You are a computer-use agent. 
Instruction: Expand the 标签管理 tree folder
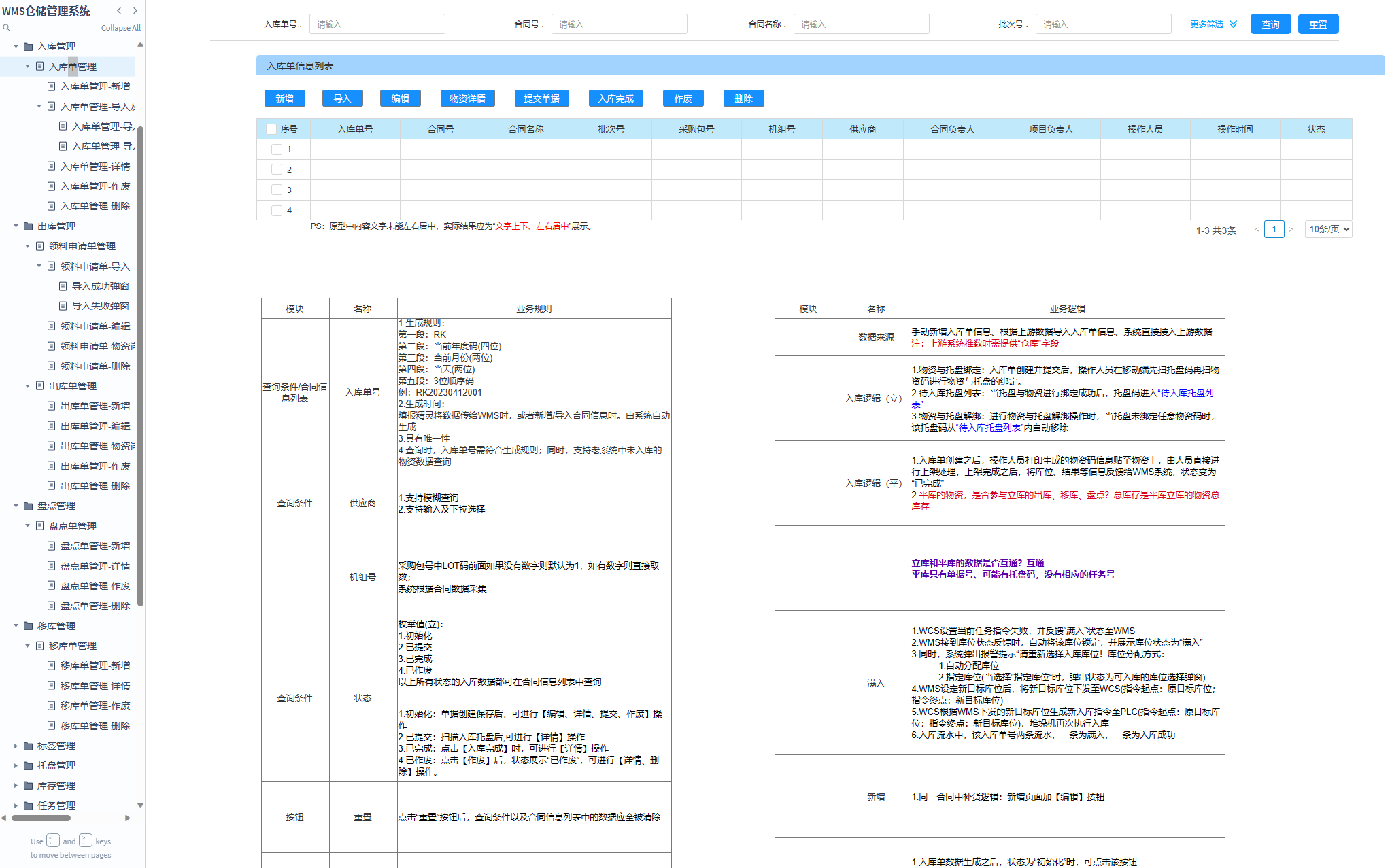[16, 746]
